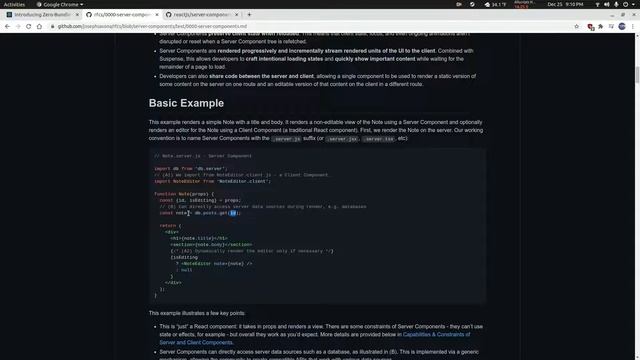Click 'This example illustrates a few key points'

tap(197, 313)
